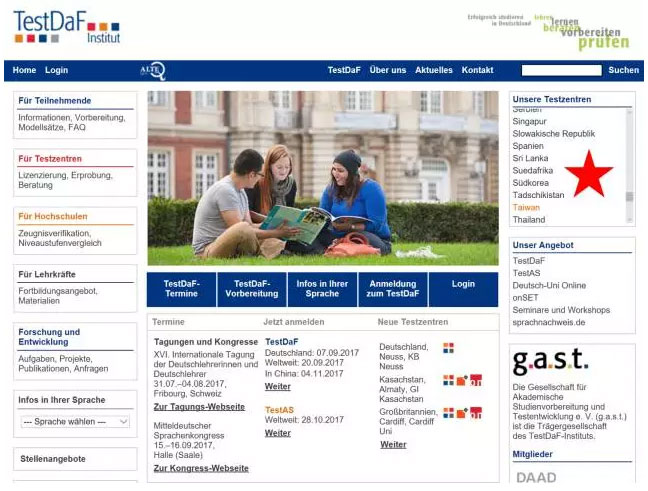
Task: Switch to the Neue Testzentren tab
Action: tap(413, 322)
